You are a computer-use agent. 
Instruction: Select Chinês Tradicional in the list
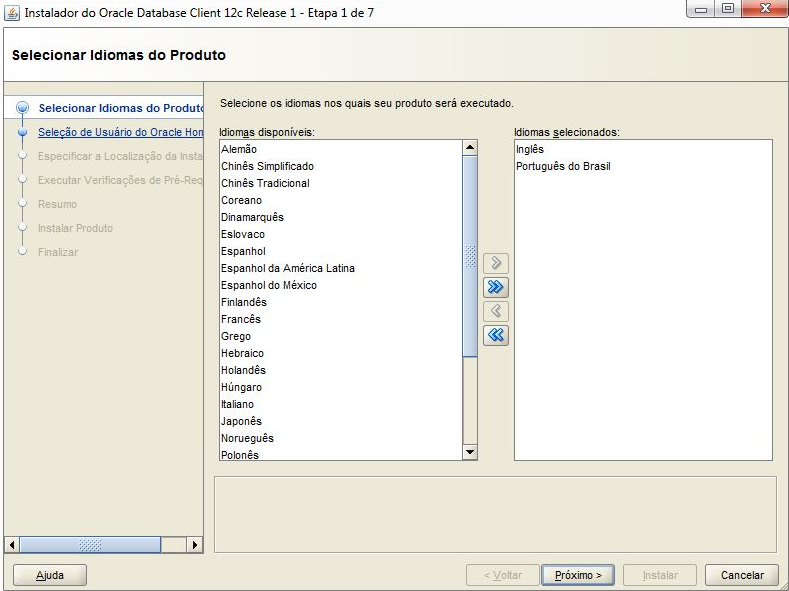[341, 184]
